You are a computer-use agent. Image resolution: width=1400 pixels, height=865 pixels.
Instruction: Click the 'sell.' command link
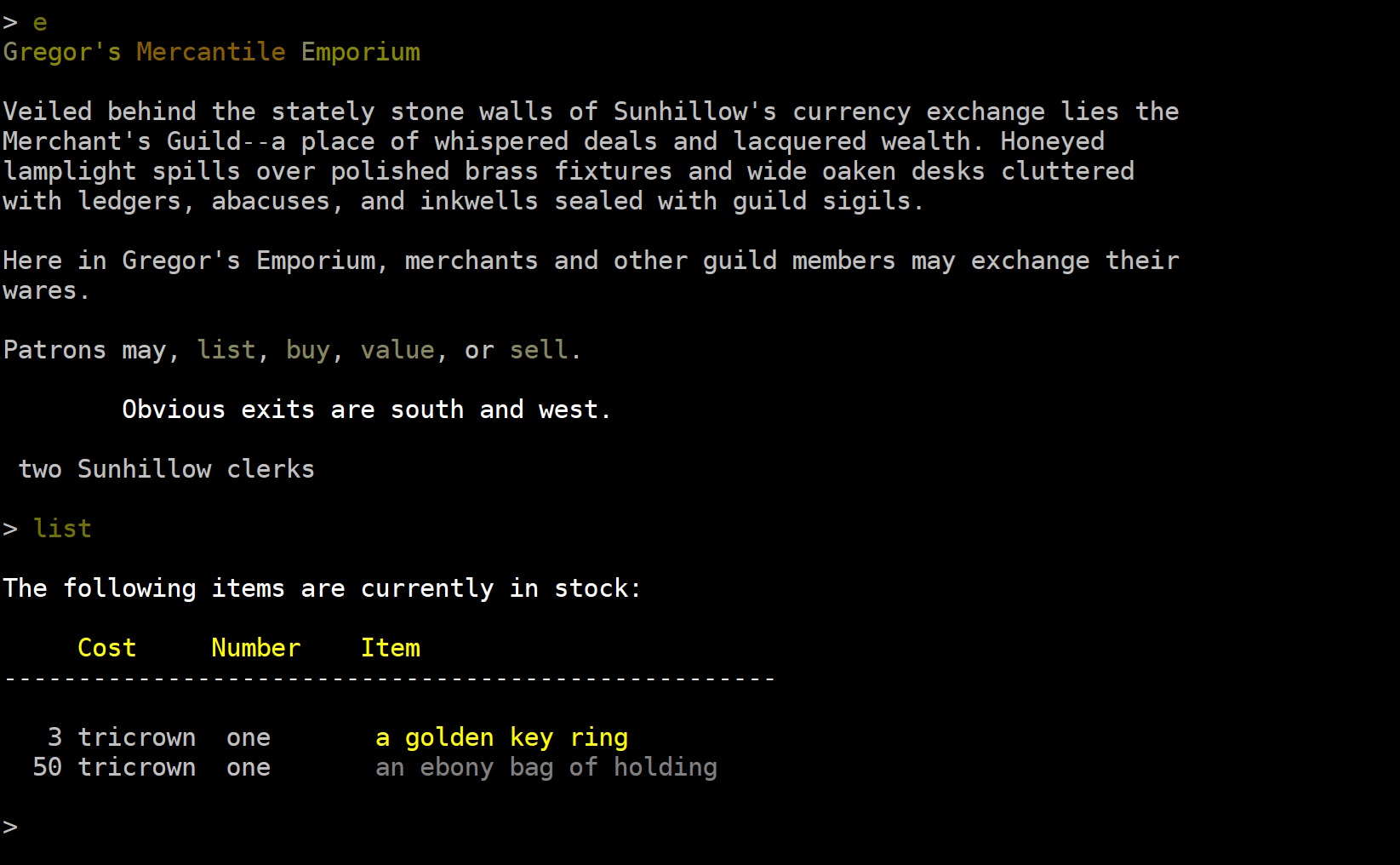(x=545, y=350)
